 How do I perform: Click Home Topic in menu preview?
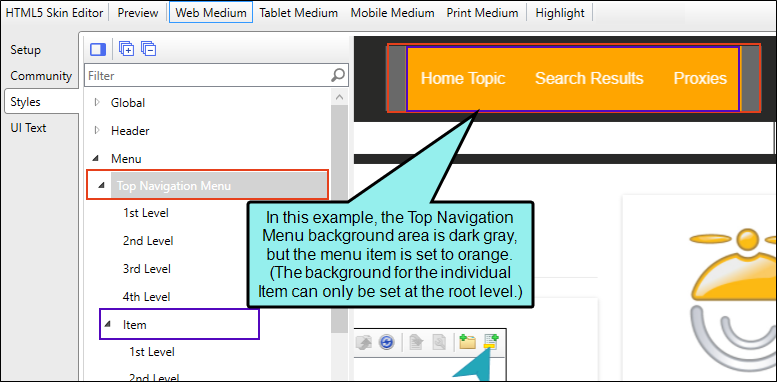tap(463, 78)
